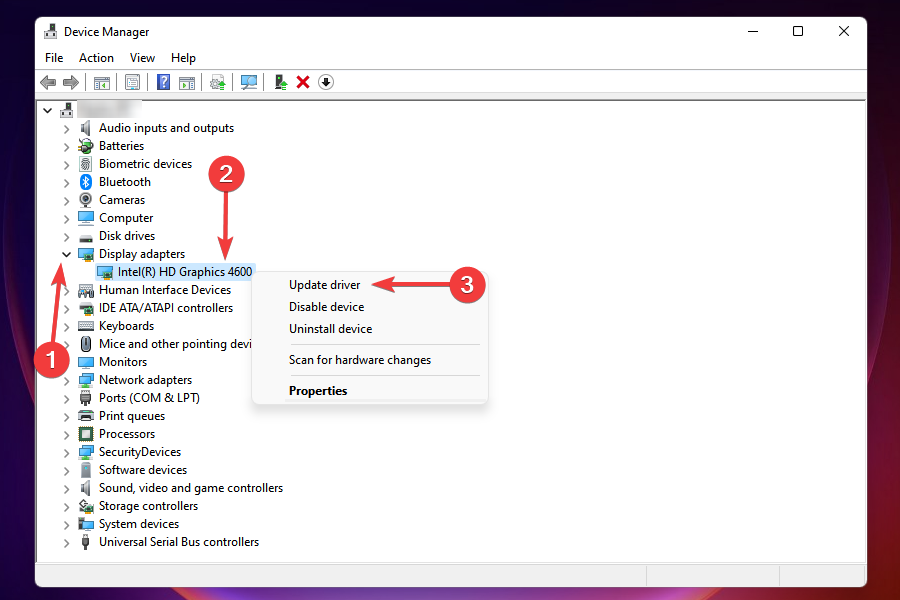This screenshot has height=600, width=900.
Task: Click the computer root node icon
Action: [x=67, y=110]
